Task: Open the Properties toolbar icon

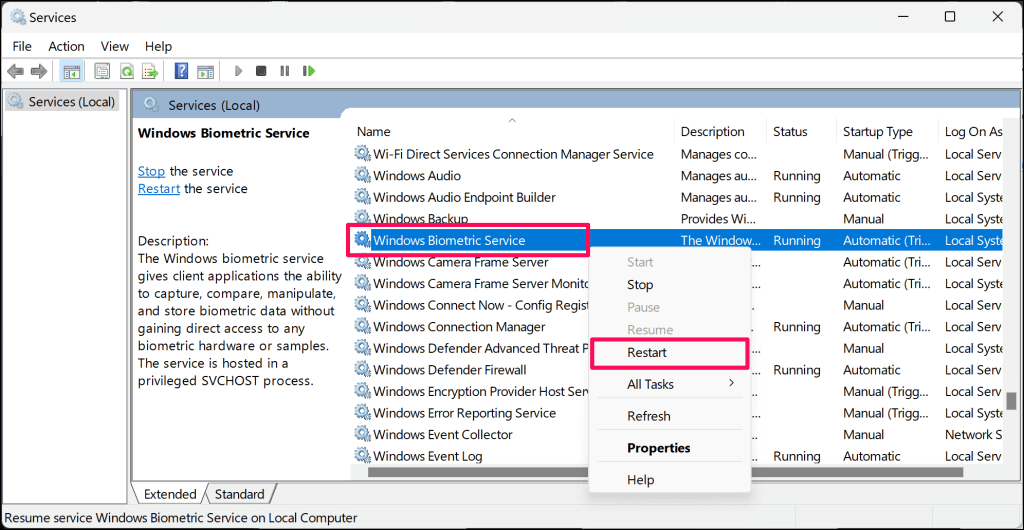Action: click(x=102, y=71)
